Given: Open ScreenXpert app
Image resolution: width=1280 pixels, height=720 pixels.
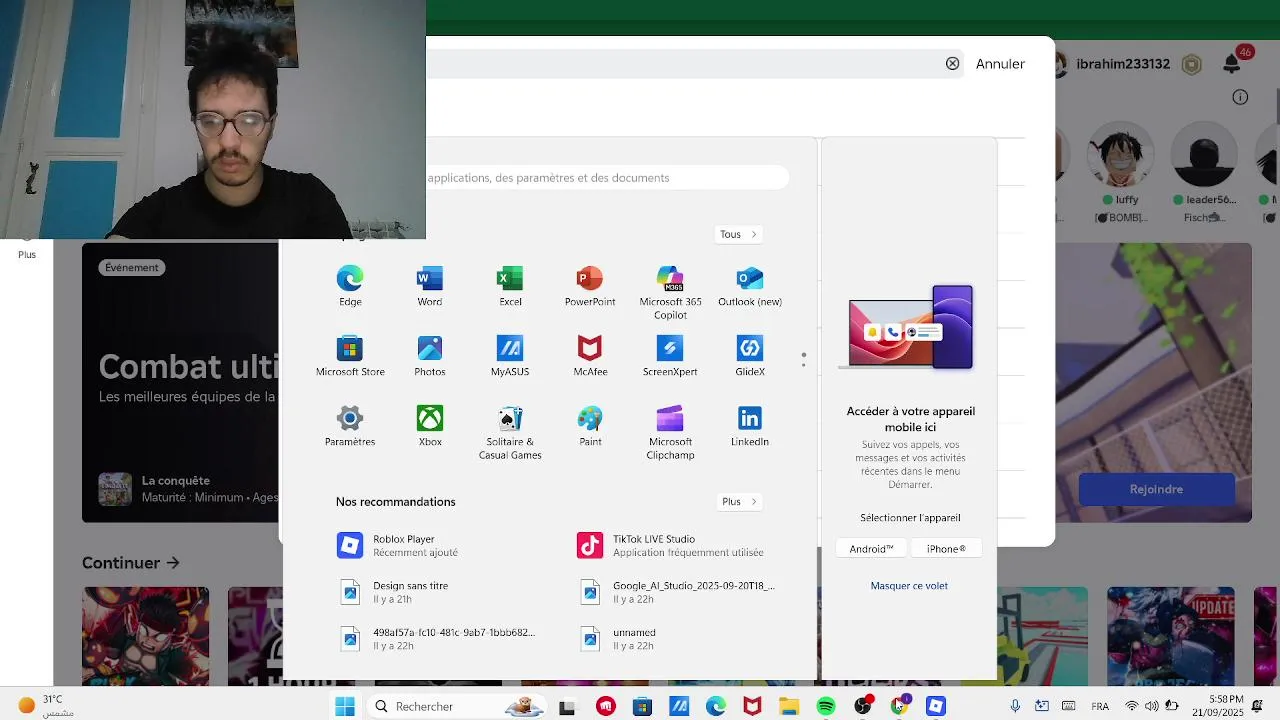Looking at the screenshot, I should pos(670,356).
